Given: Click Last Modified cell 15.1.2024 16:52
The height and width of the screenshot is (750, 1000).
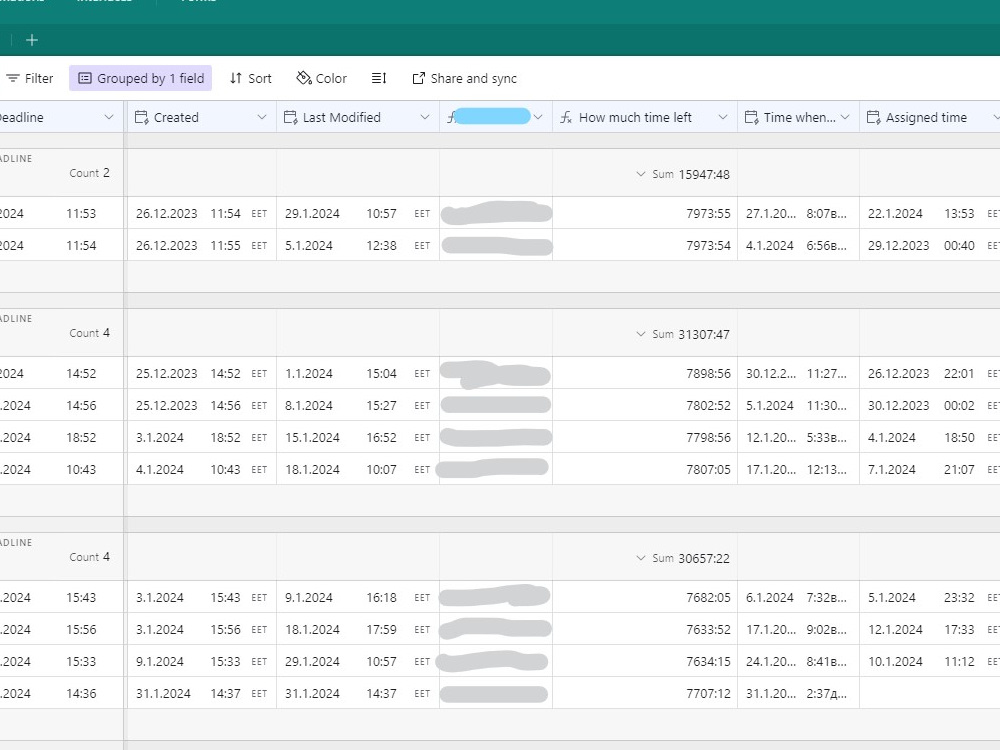Looking at the screenshot, I should pyautogui.click(x=358, y=437).
